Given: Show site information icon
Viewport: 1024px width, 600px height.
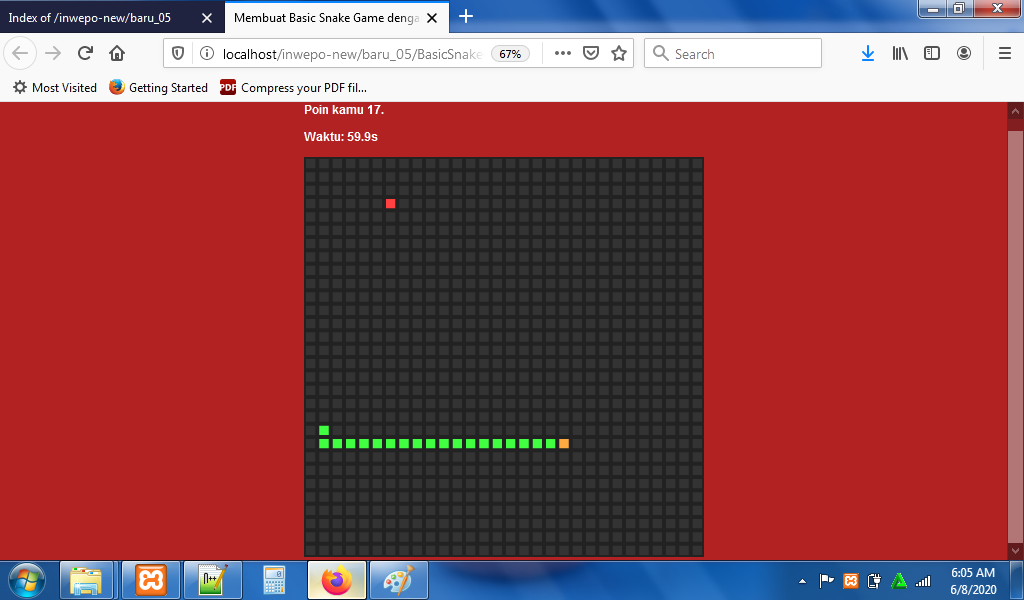Looking at the screenshot, I should (x=206, y=54).
